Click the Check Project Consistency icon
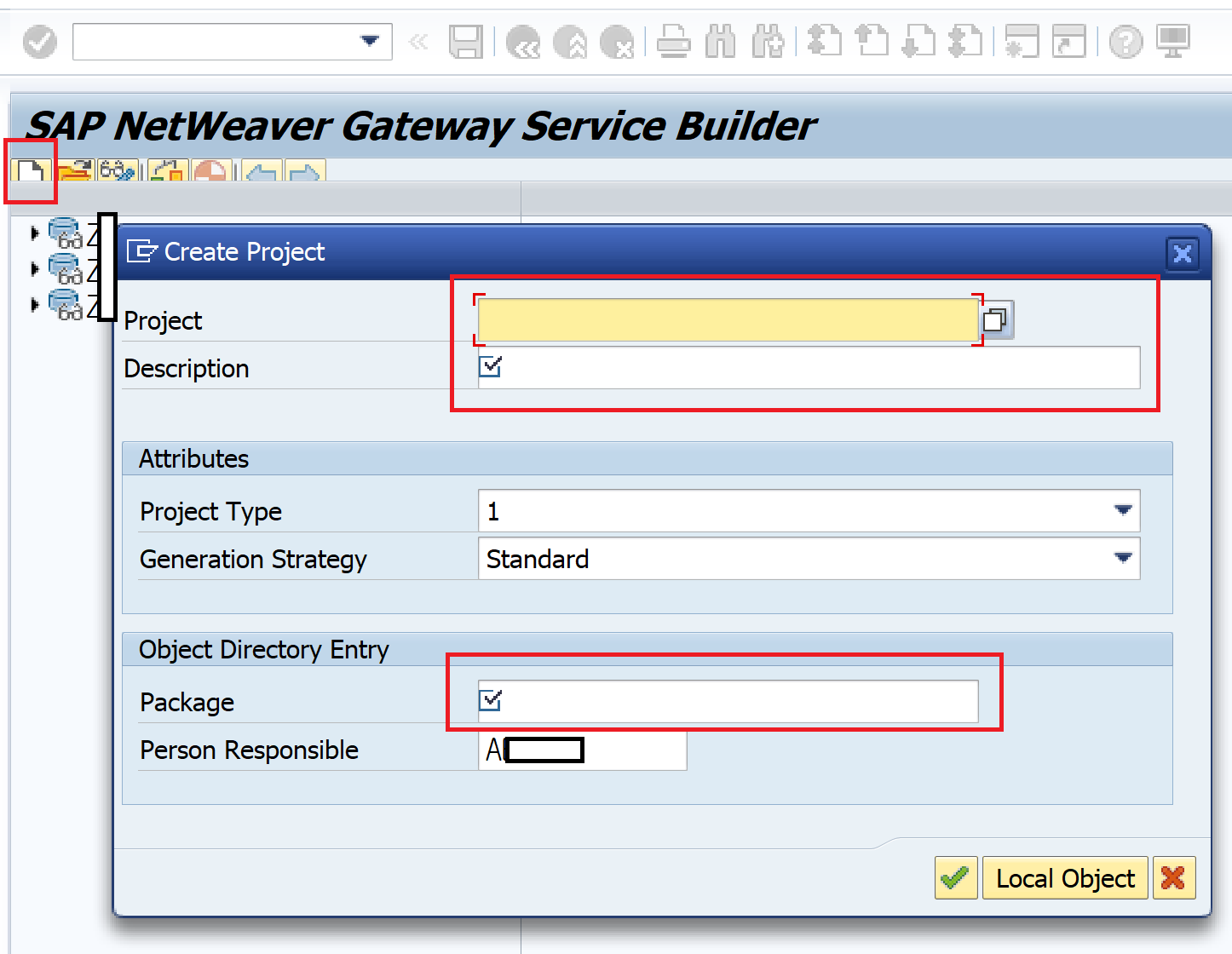The image size is (1232, 954). [x=168, y=170]
